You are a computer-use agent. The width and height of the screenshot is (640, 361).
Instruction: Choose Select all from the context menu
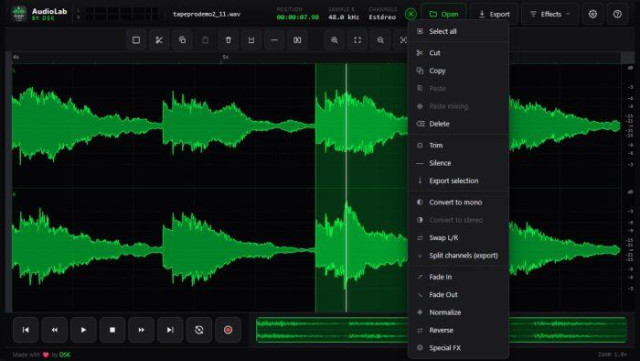pyautogui.click(x=458, y=31)
